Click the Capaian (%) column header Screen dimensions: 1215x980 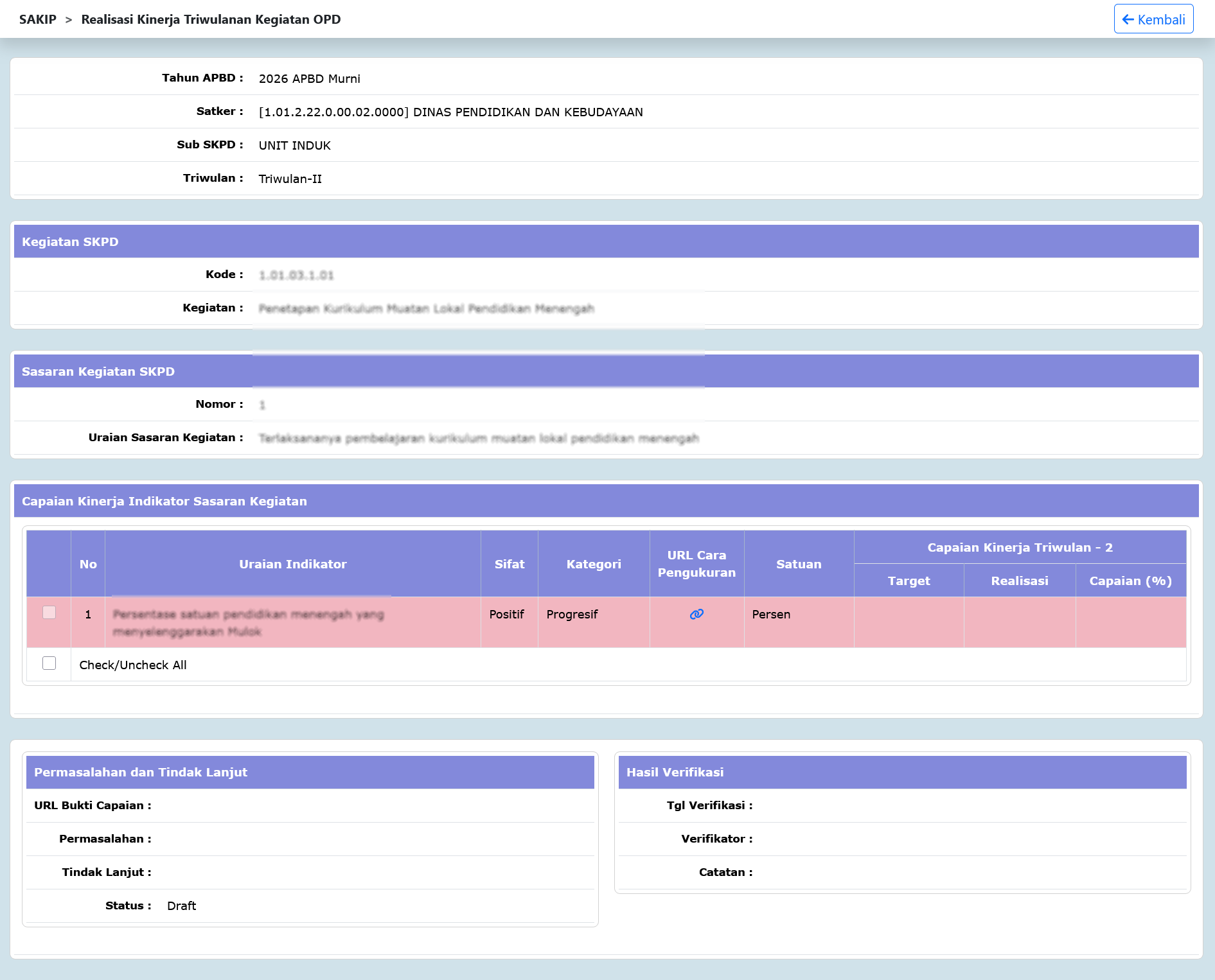[1131, 581]
